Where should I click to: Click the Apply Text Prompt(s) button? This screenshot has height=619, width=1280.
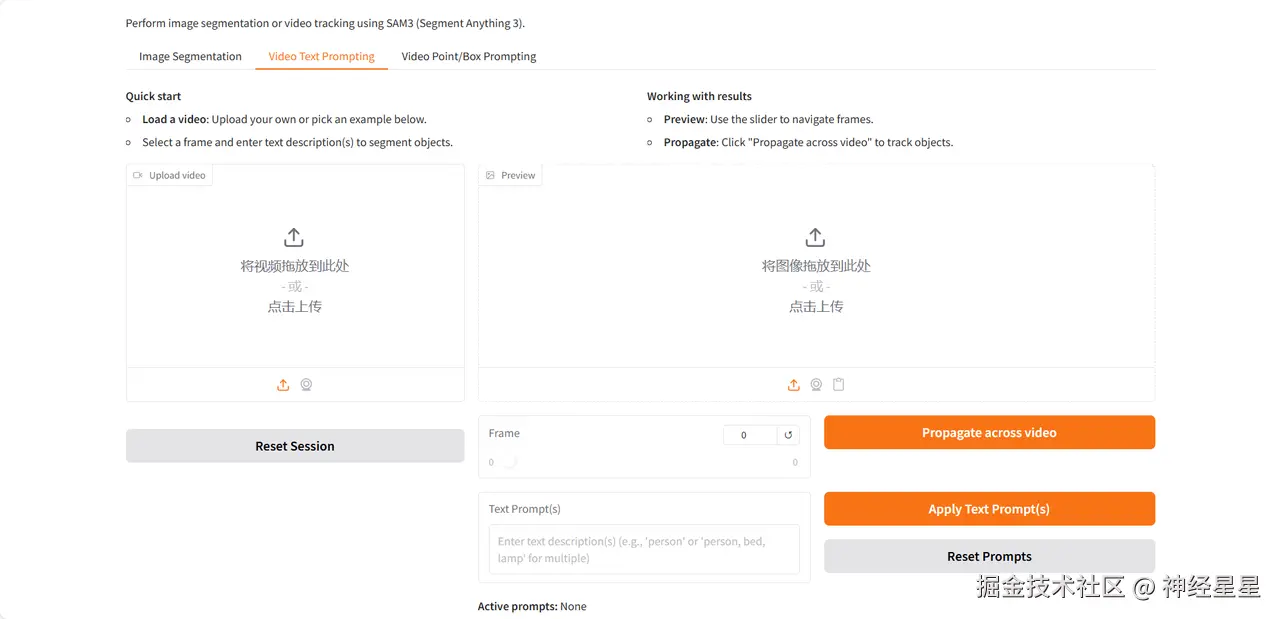click(989, 509)
